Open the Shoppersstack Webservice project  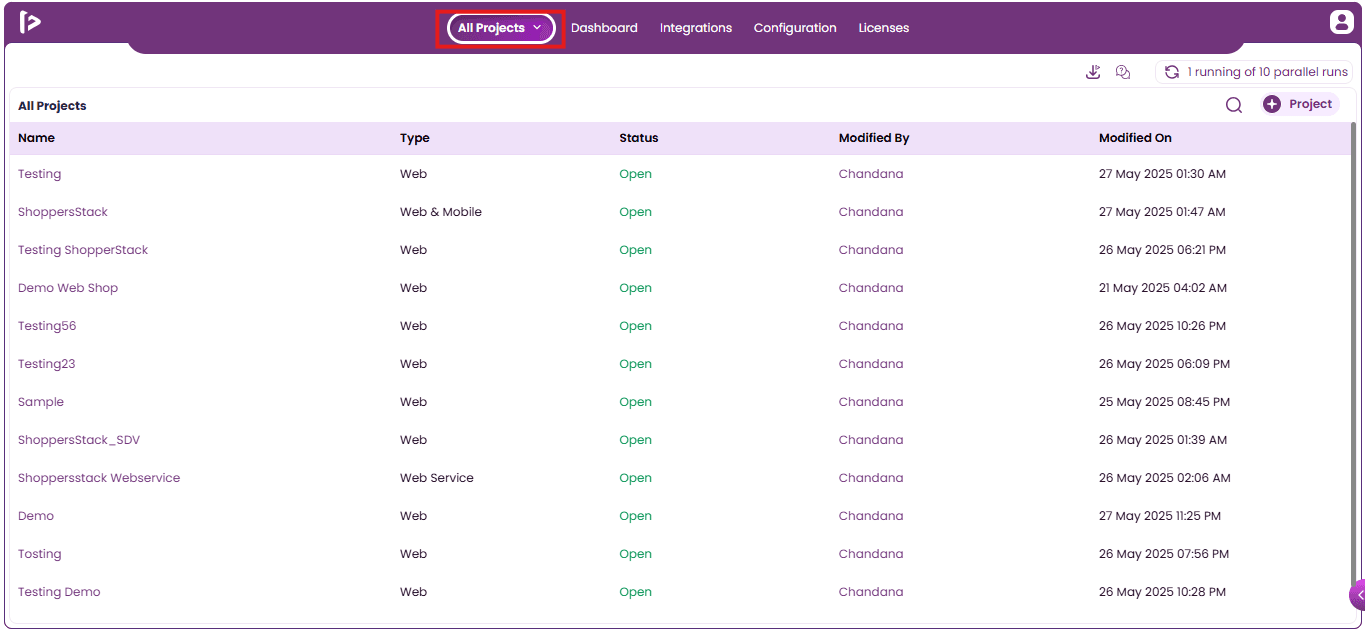click(x=99, y=478)
